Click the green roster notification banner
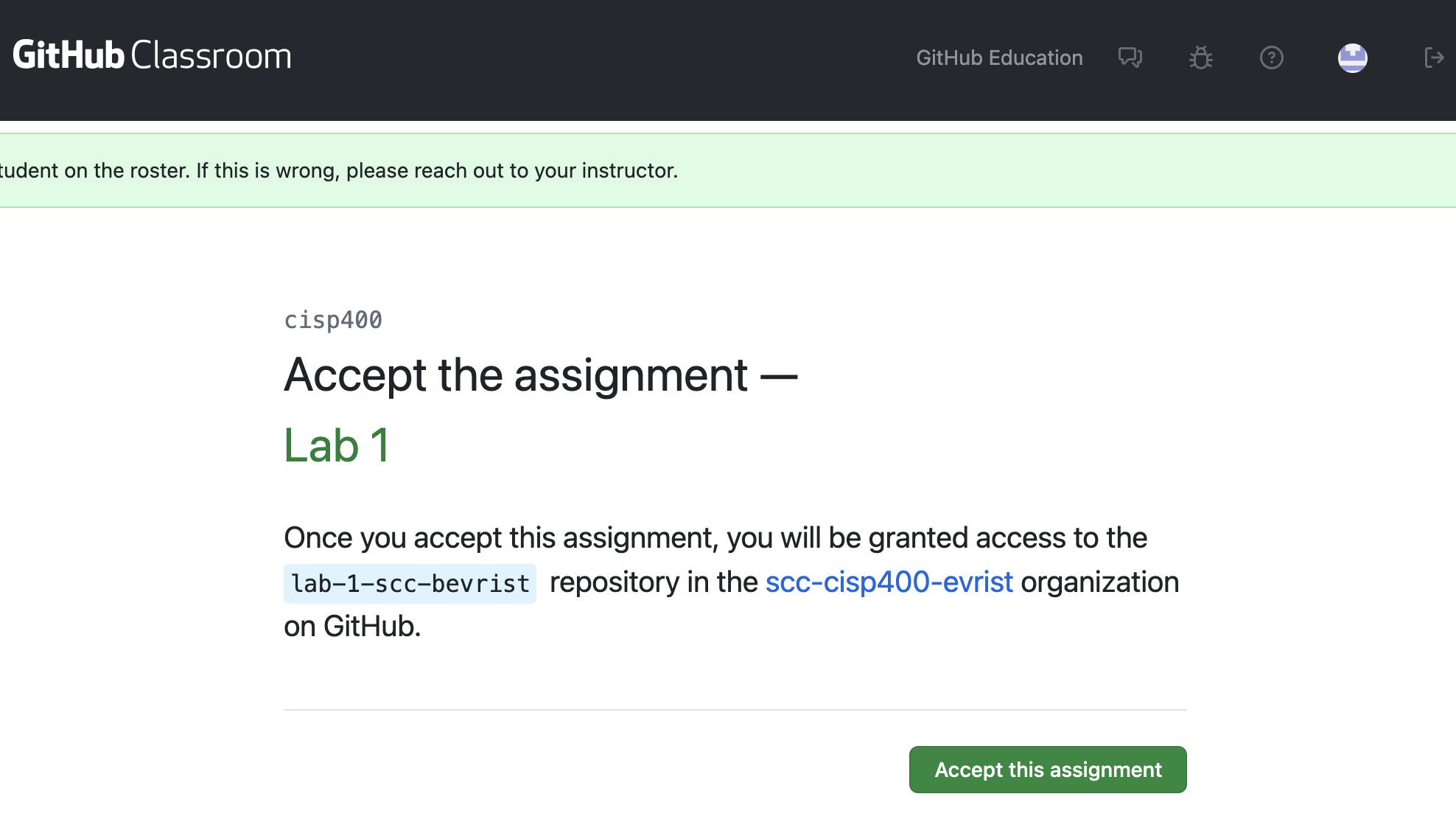Viewport: 1456px width, 833px height. click(x=1032, y=170)
